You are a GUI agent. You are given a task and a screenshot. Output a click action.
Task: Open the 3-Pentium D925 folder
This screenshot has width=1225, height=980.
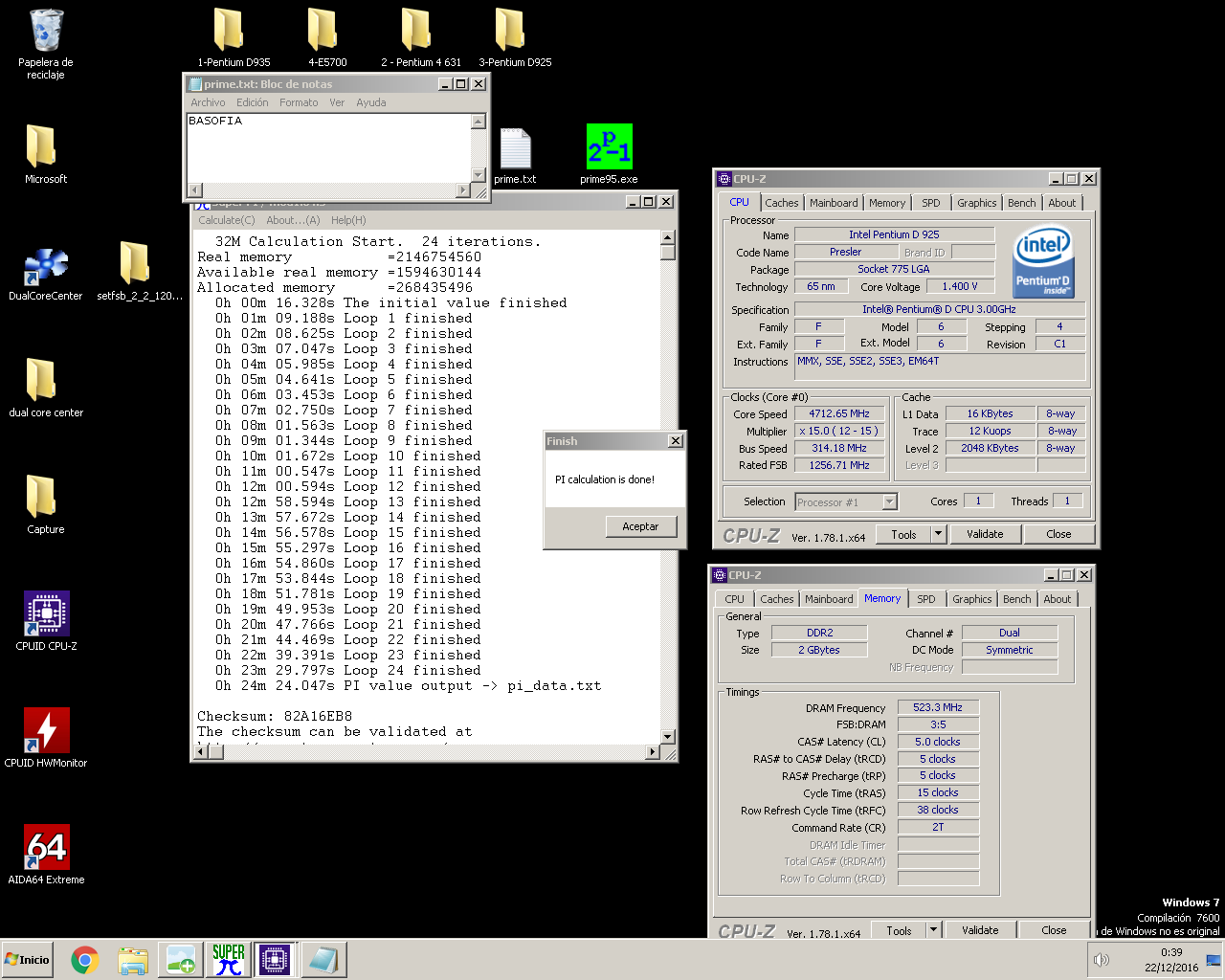(514, 38)
